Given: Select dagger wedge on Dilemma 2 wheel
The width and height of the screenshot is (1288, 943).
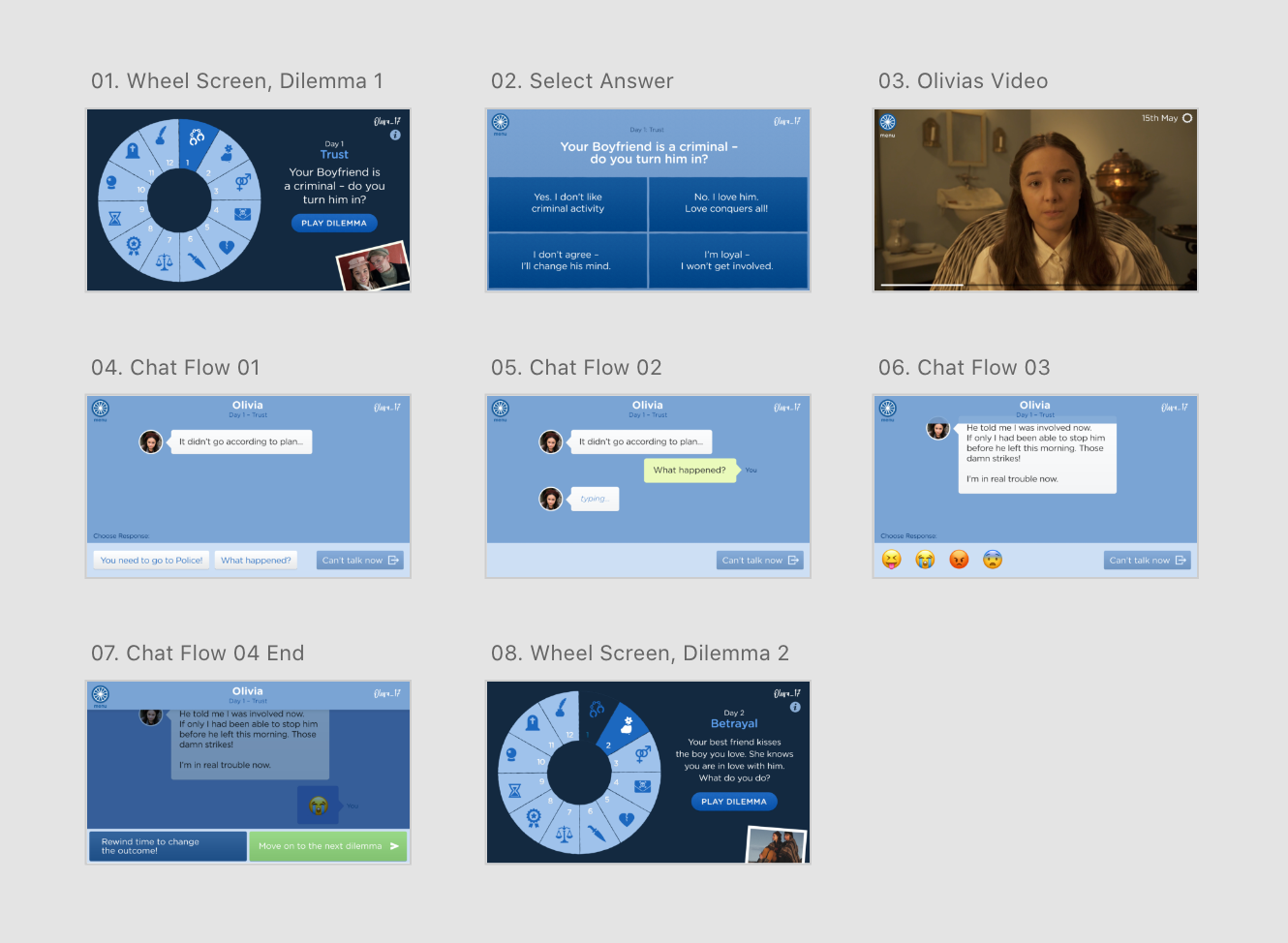Looking at the screenshot, I should (x=597, y=834).
